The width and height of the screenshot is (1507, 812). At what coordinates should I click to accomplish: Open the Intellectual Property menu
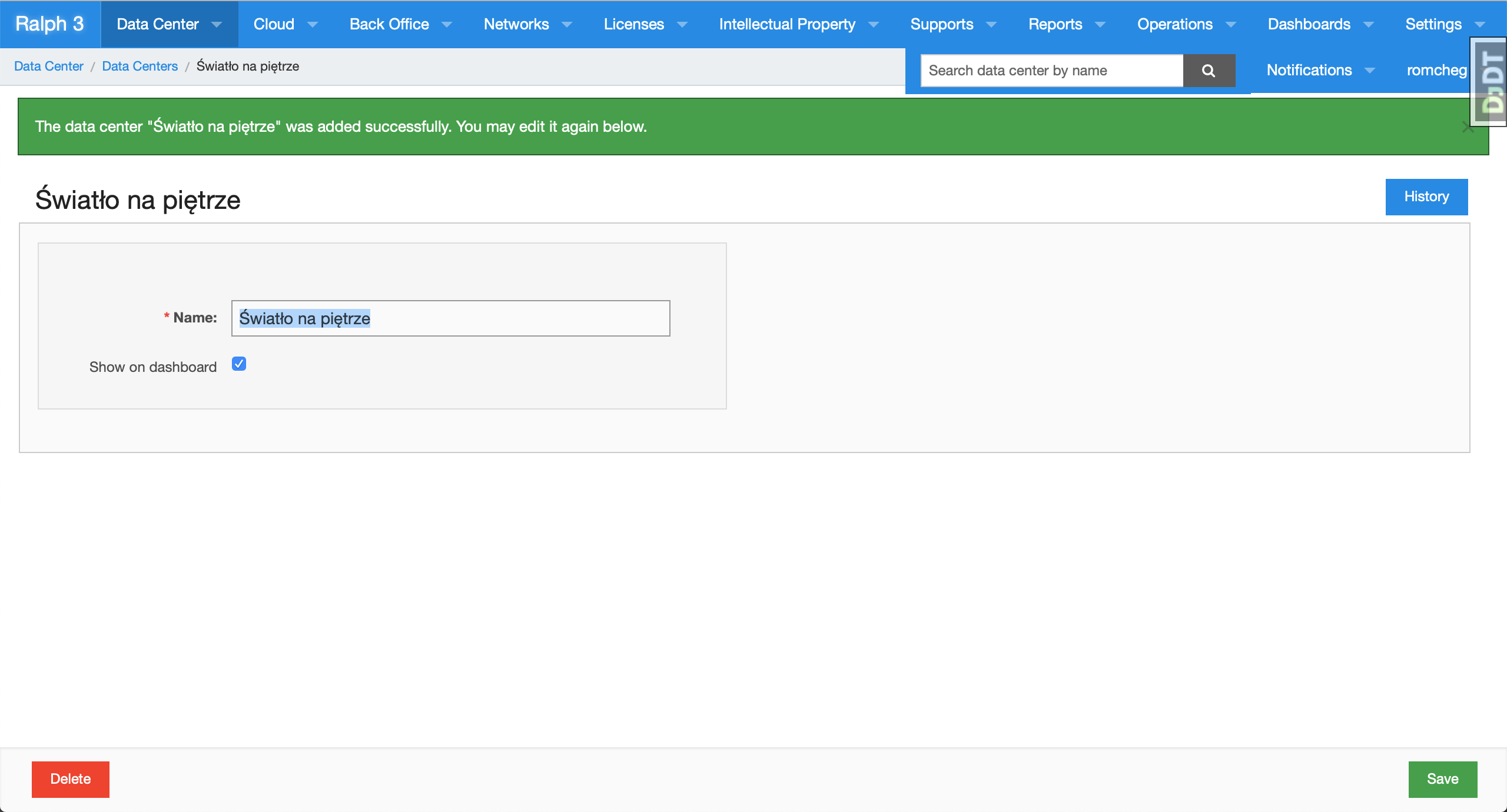pos(798,24)
